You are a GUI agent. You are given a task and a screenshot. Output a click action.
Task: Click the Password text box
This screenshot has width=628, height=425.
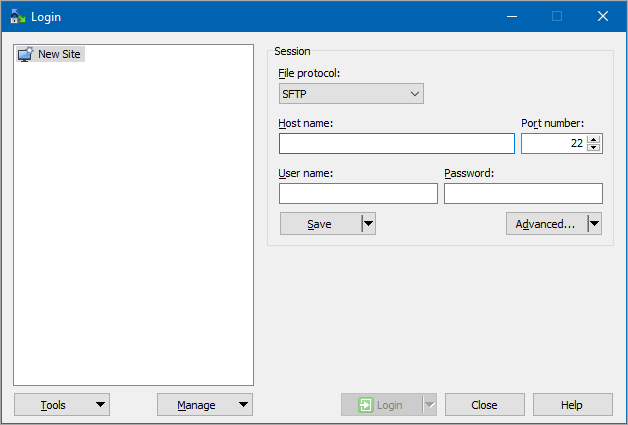coord(523,193)
